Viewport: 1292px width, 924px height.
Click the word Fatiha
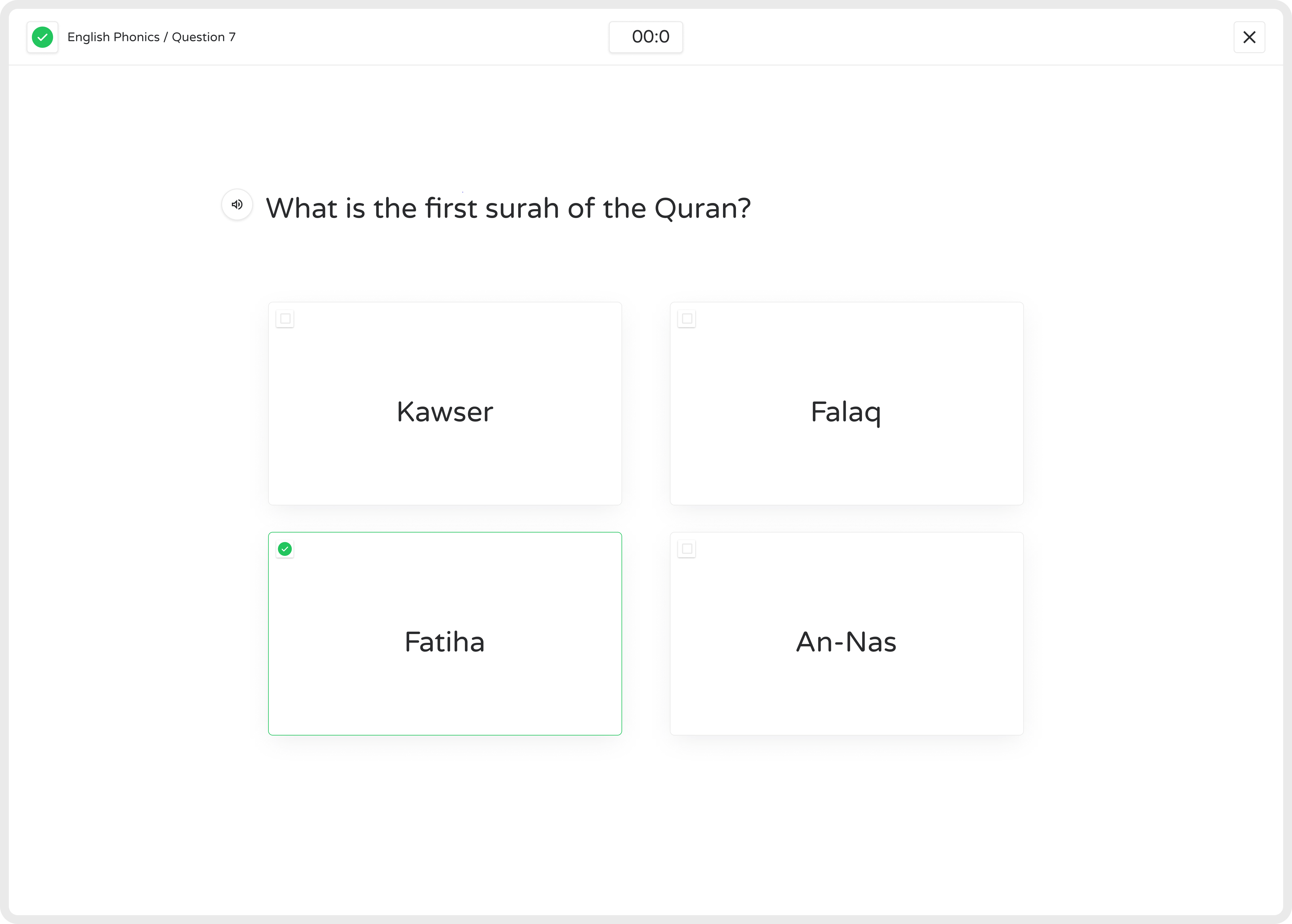click(x=445, y=642)
